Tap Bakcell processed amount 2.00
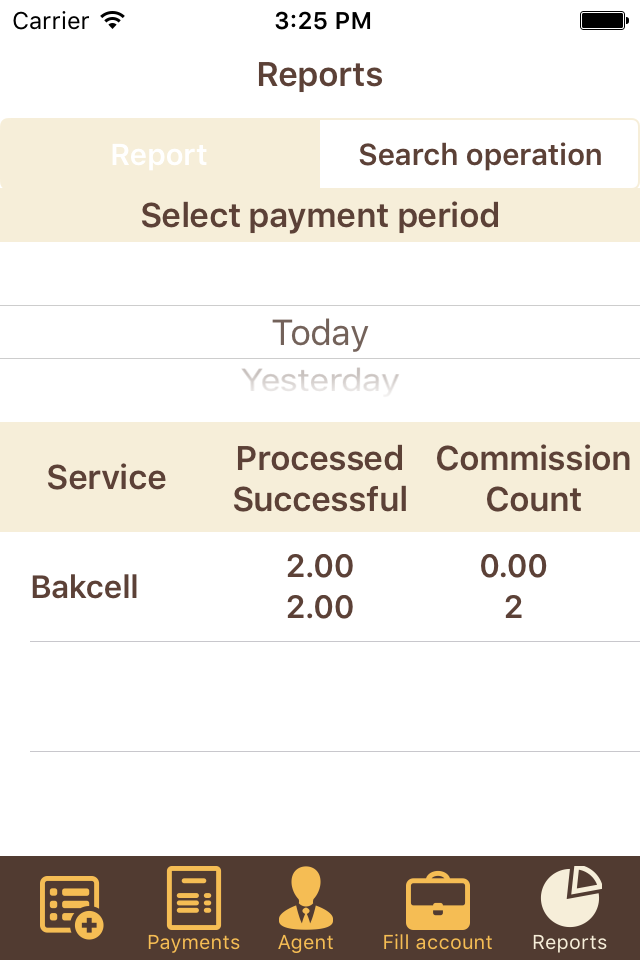The height and width of the screenshot is (960, 640). [x=320, y=566]
